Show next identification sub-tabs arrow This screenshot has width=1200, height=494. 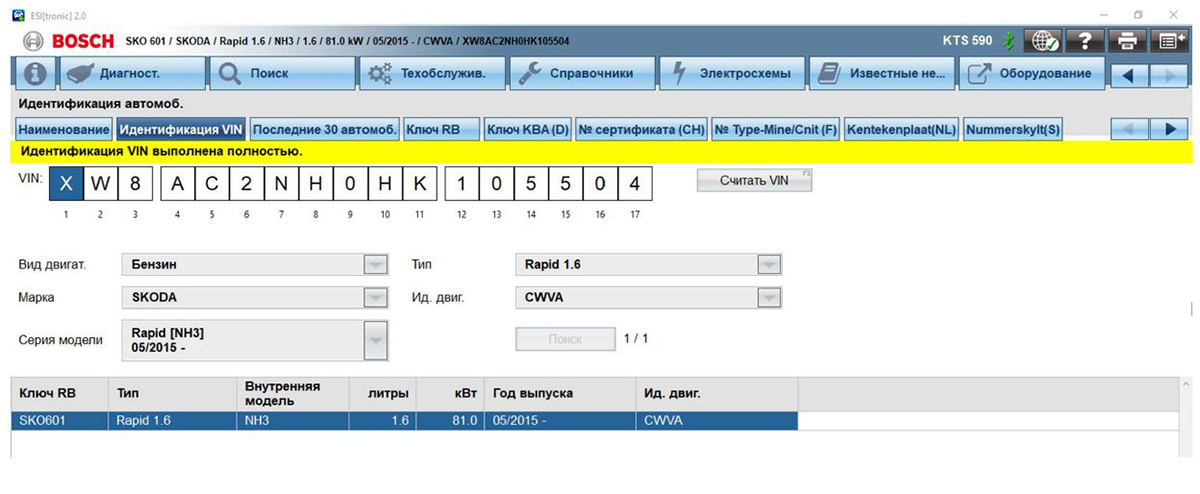tap(1168, 129)
